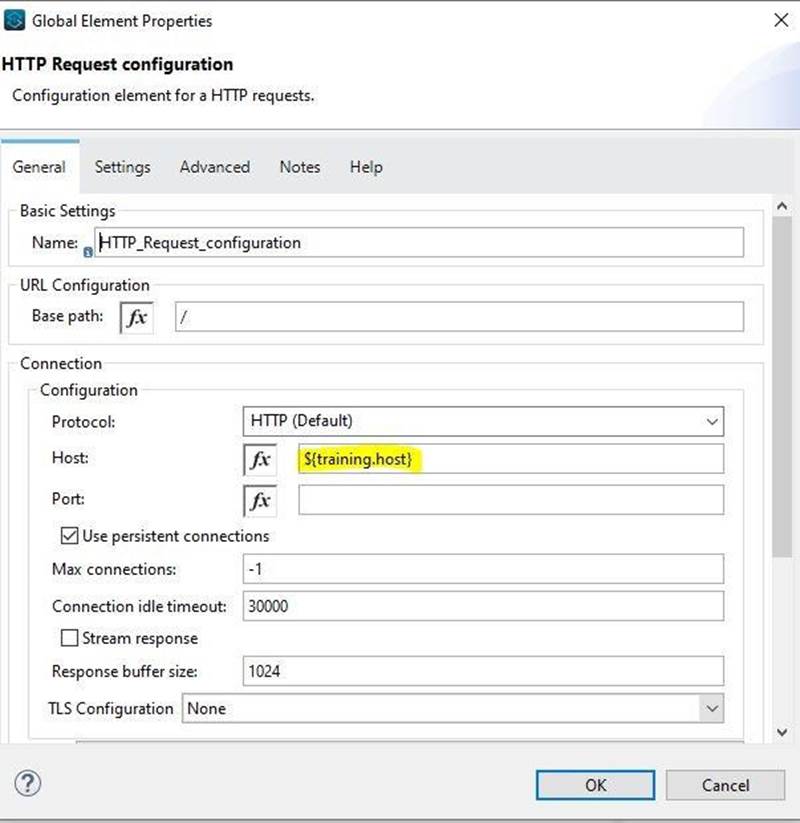Click the fx expression button for Base path

[x=137, y=318]
